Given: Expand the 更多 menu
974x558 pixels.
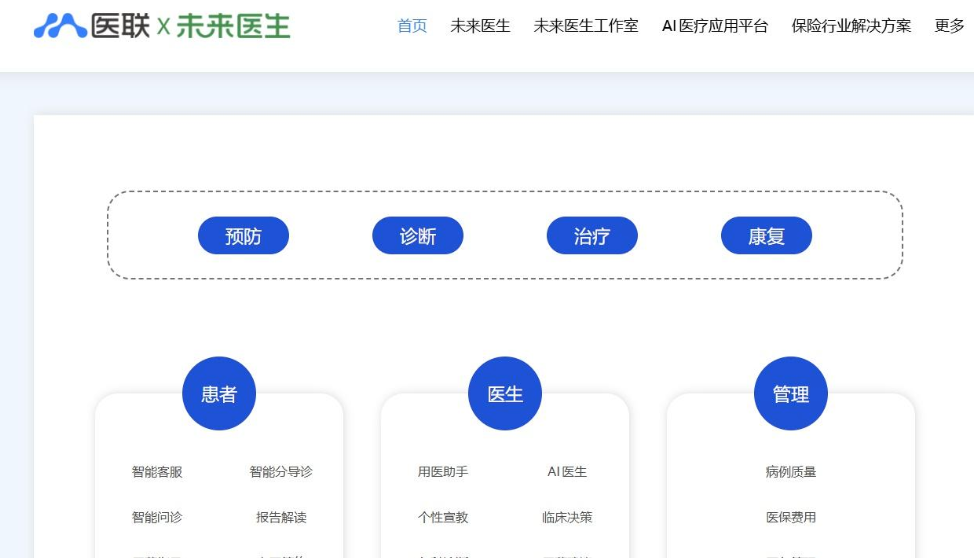Looking at the screenshot, I should pos(949,26).
